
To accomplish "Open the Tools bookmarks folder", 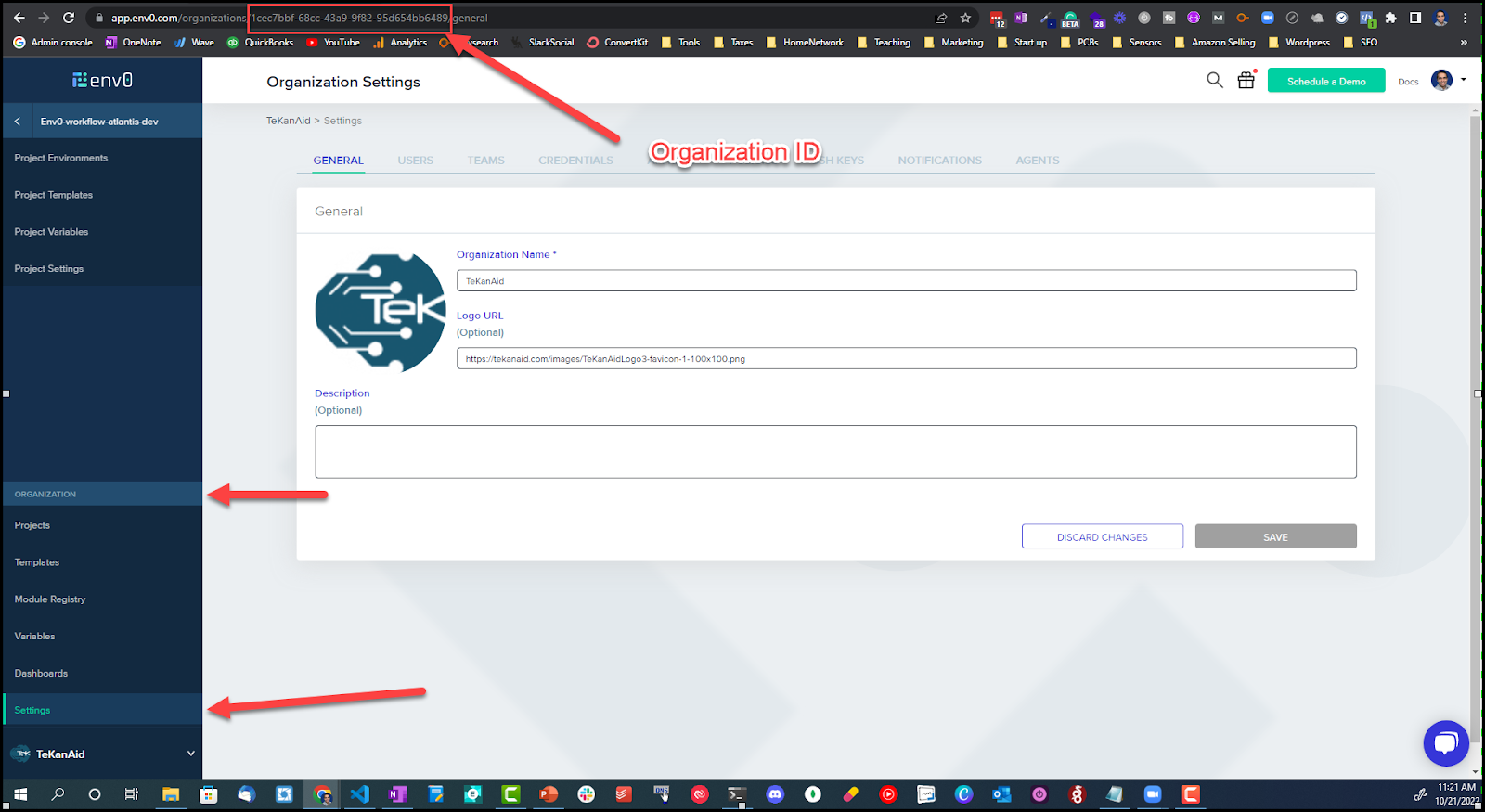I will click(x=680, y=42).
